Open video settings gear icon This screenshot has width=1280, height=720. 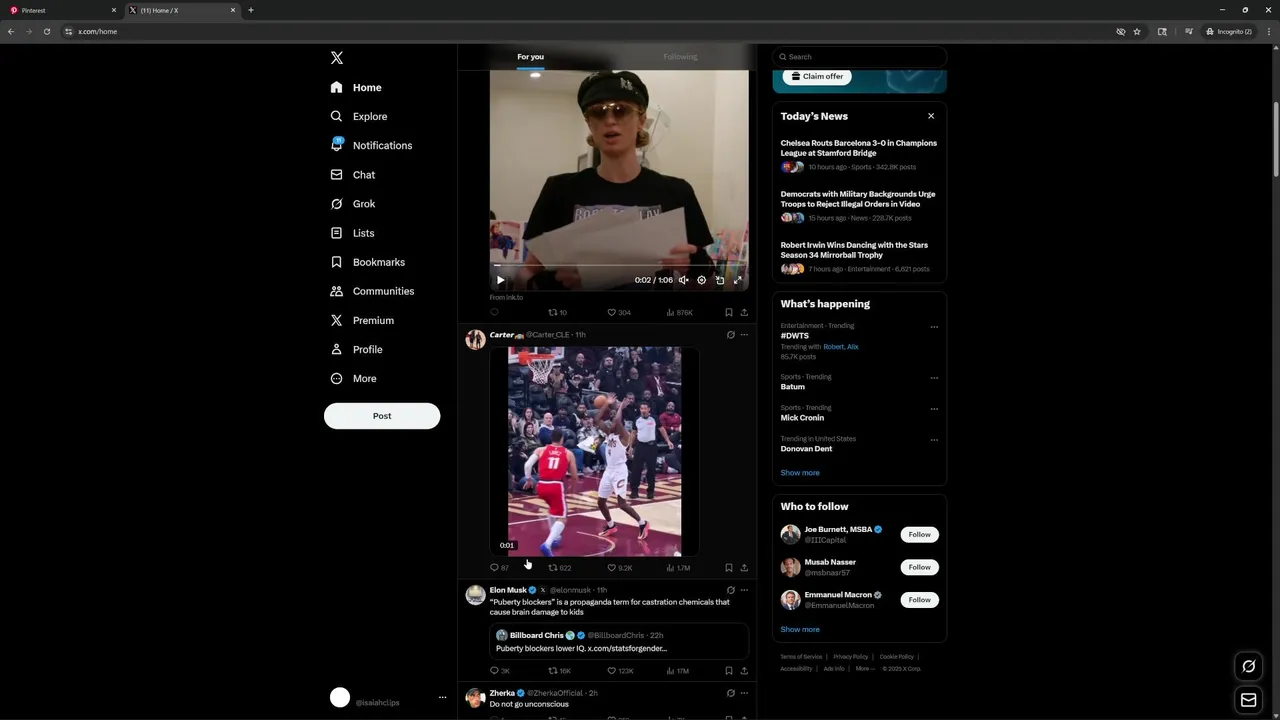tap(702, 280)
